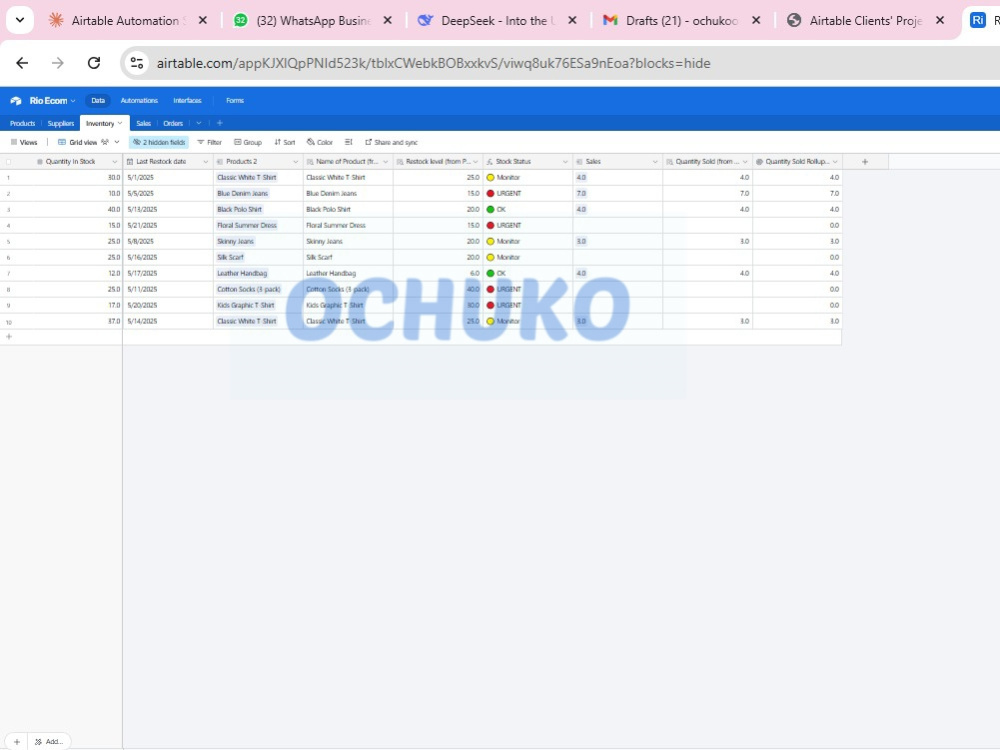Select the 5/21/2025 restock date cell
This screenshot has height=750, width=1000.
168,226
